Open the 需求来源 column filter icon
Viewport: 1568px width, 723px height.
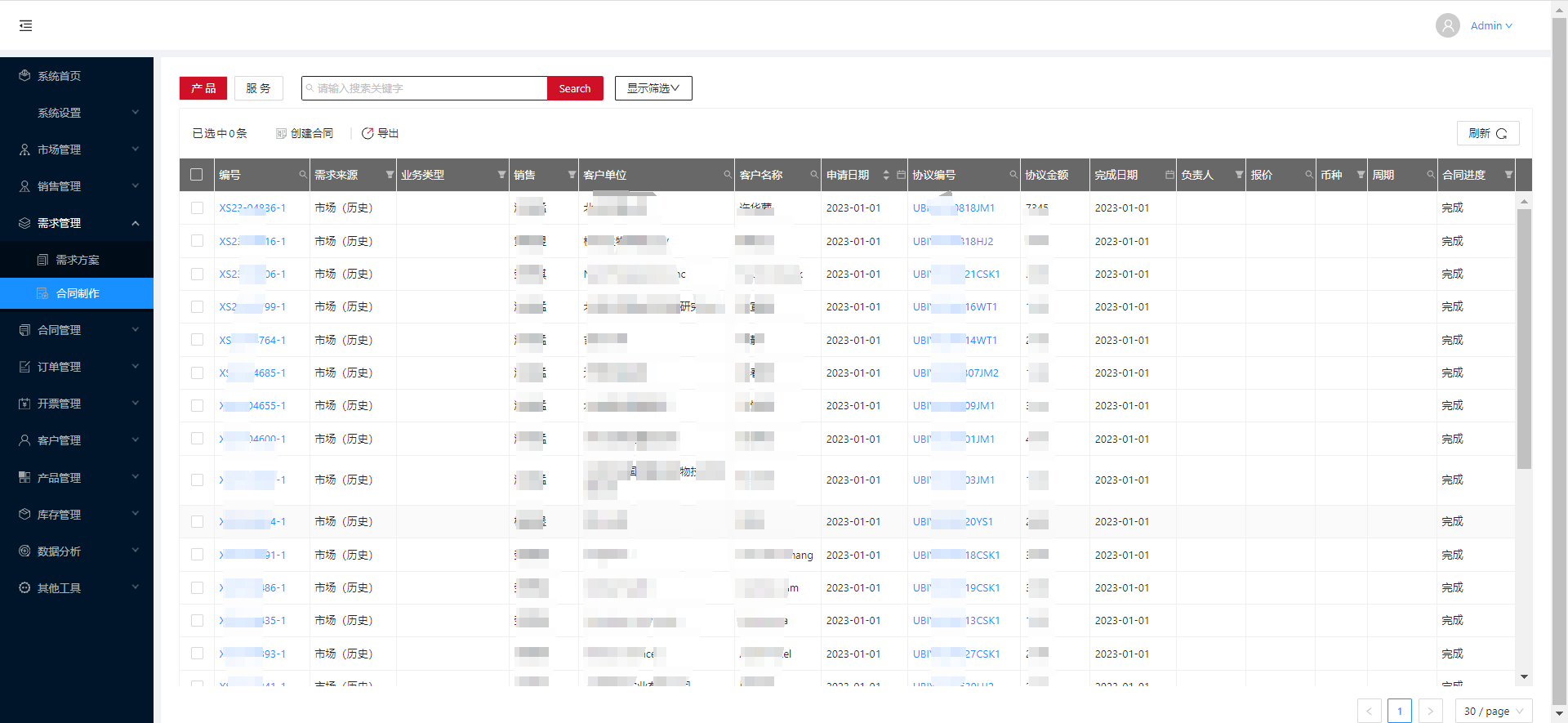click(x=390, y=175)
